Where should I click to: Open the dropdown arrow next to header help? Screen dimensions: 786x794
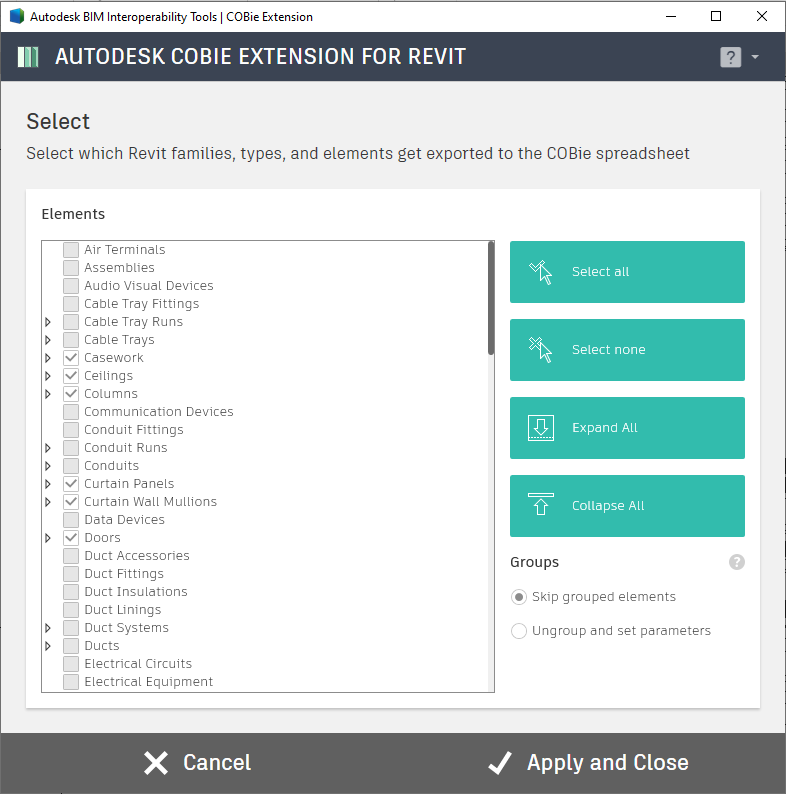[x=755, y=57]
